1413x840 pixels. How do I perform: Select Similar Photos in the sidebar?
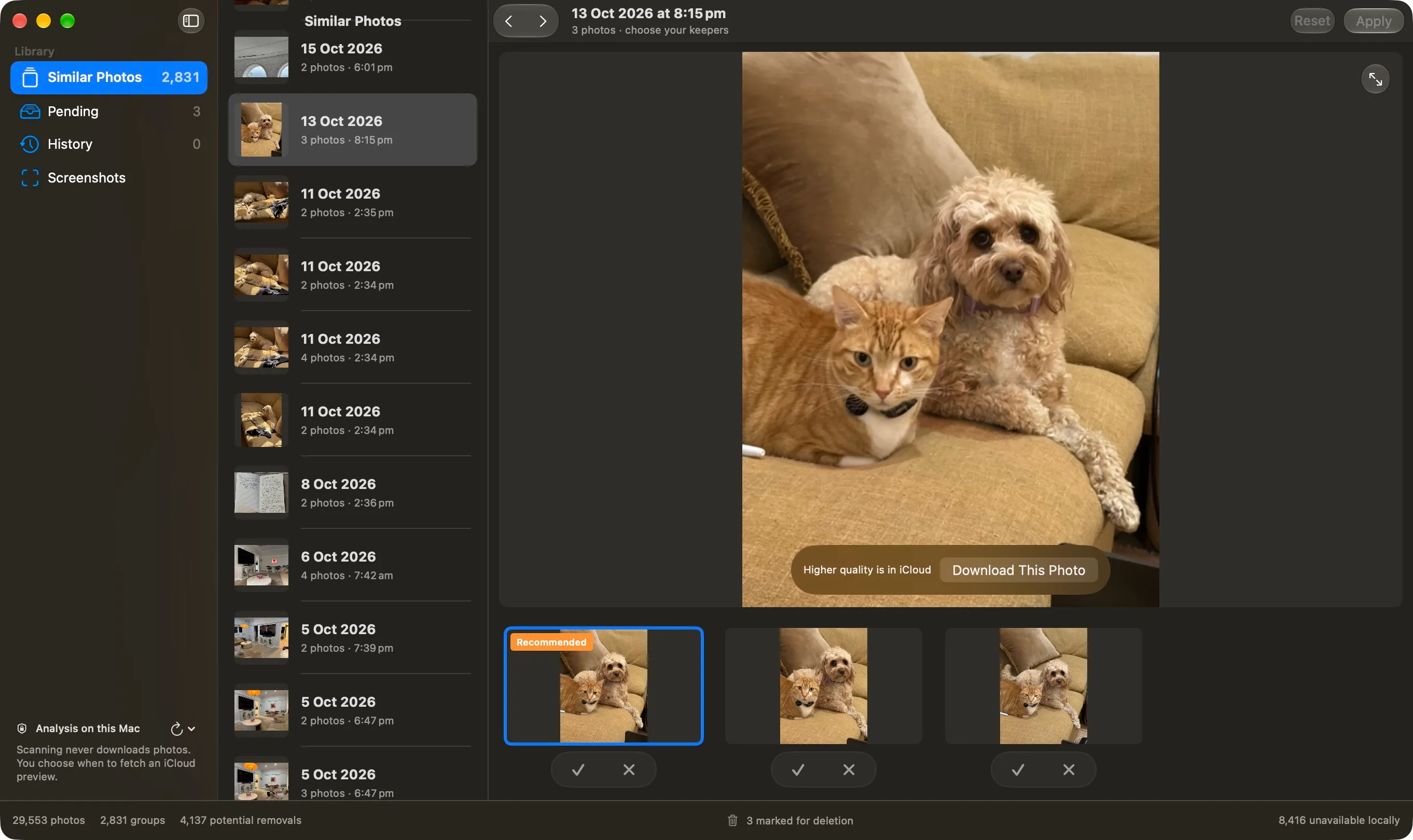click(x=109, y=78)
